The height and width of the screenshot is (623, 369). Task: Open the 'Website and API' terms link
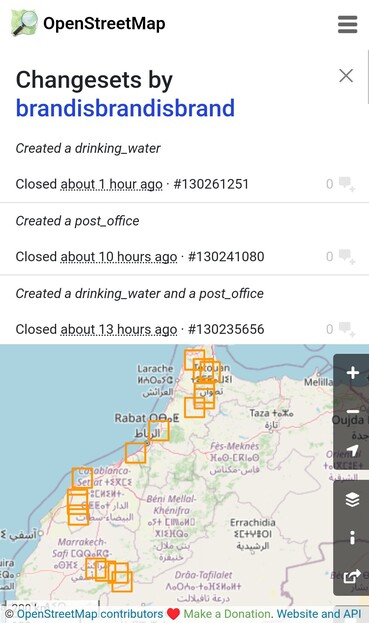point(319,614)
